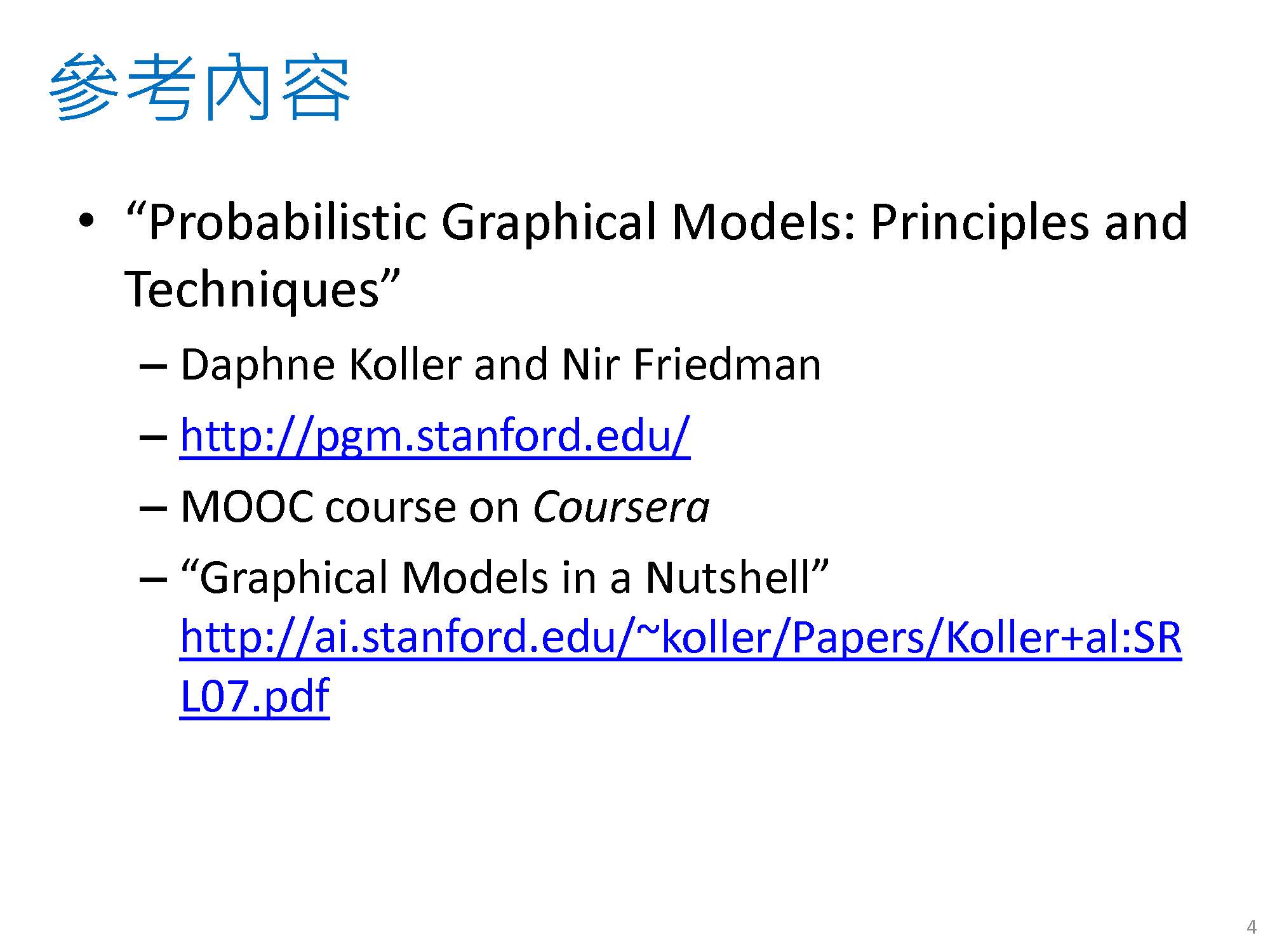Click the dash before Daphne Koller
The image size is (1270, 952).
tap(153, 366)
